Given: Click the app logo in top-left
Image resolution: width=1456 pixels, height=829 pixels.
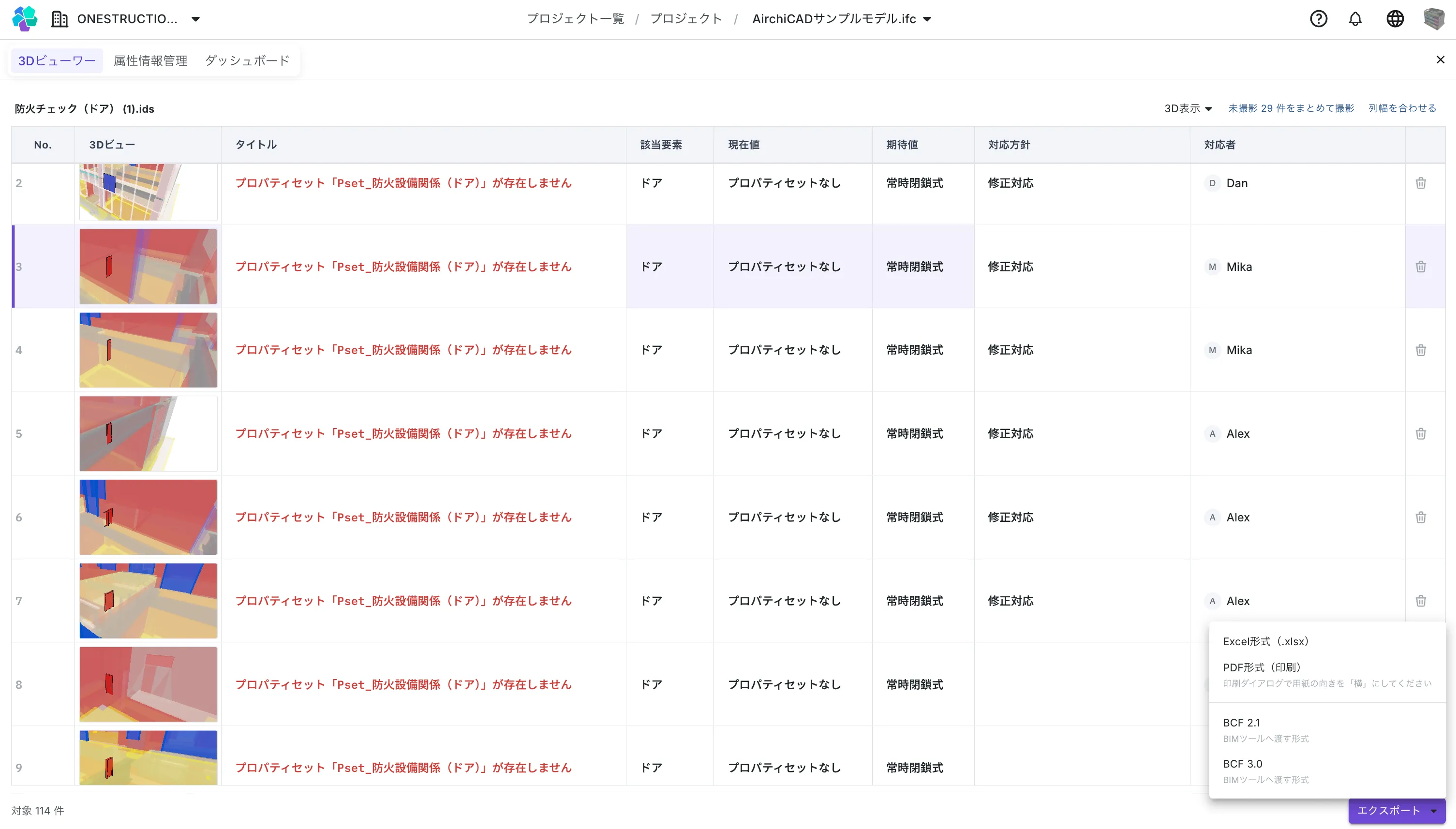Looking at the screenshot, I should 25,19.
